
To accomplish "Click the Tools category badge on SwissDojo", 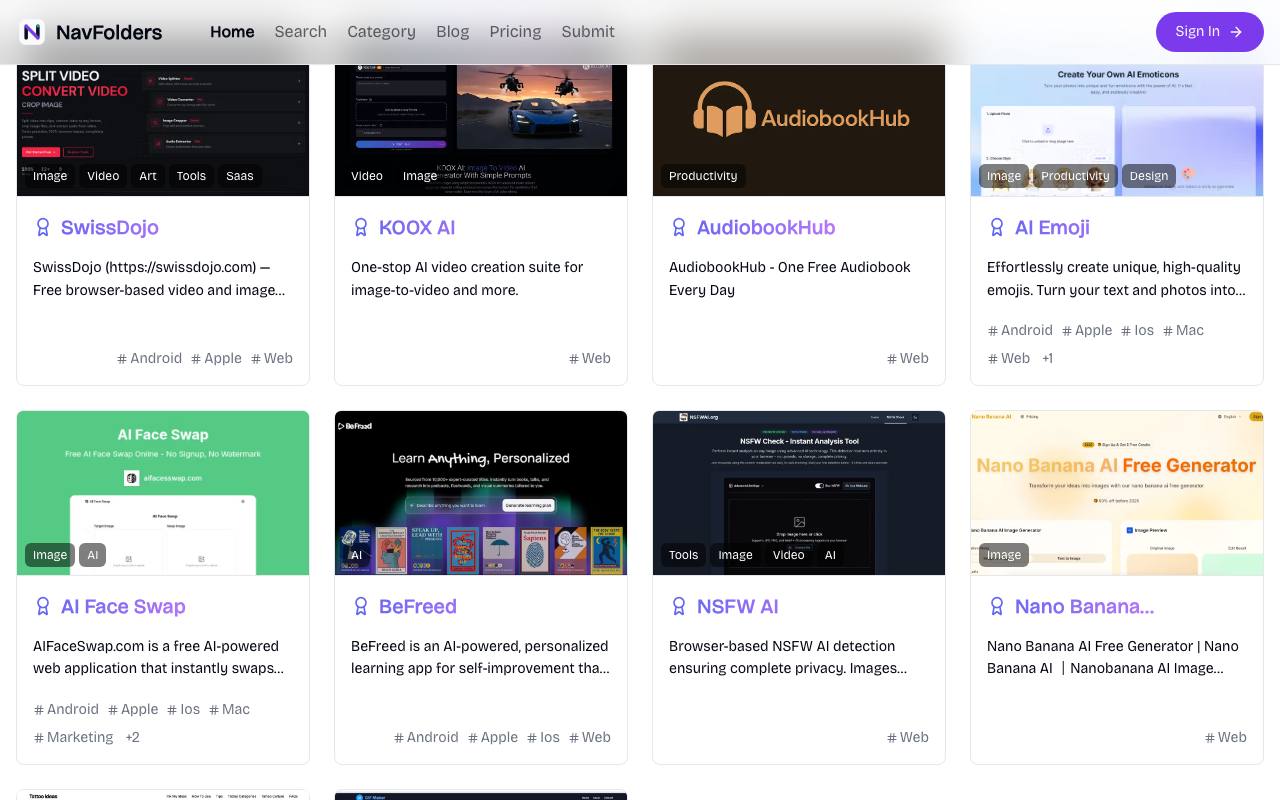I will tap(191, 176).
